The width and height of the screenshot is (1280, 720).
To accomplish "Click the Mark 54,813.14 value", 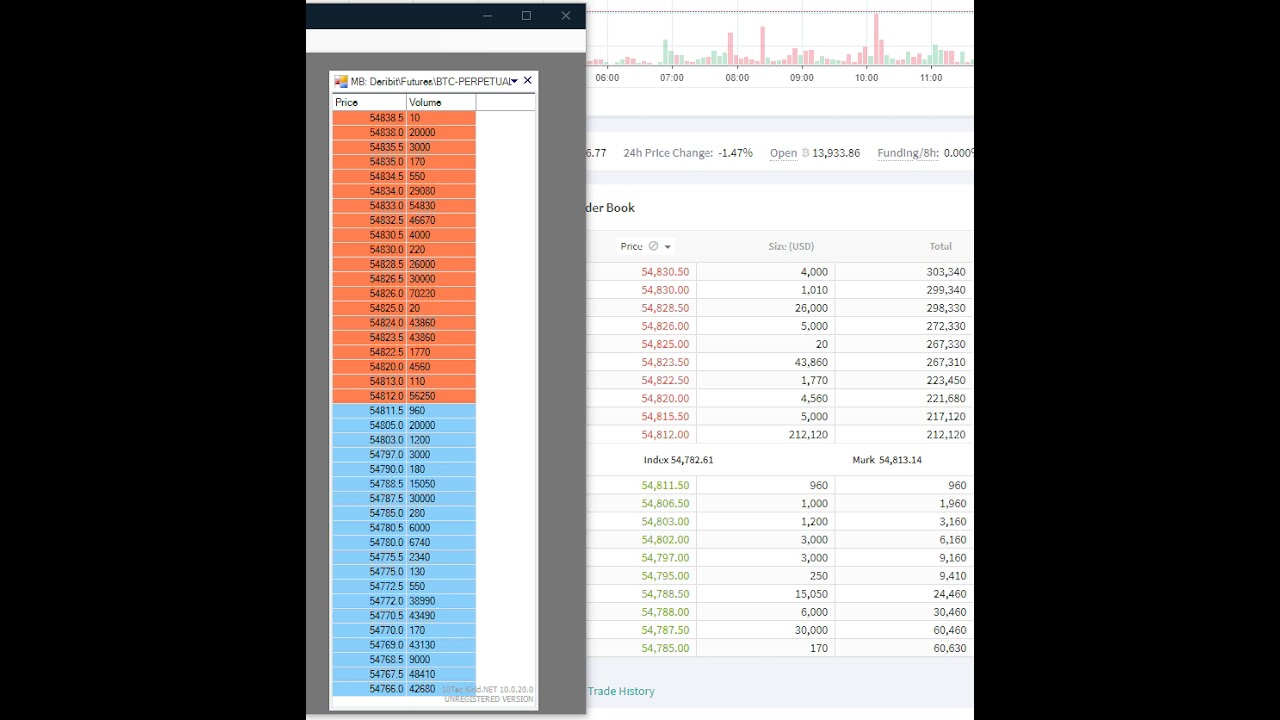I will coord(887,460).
